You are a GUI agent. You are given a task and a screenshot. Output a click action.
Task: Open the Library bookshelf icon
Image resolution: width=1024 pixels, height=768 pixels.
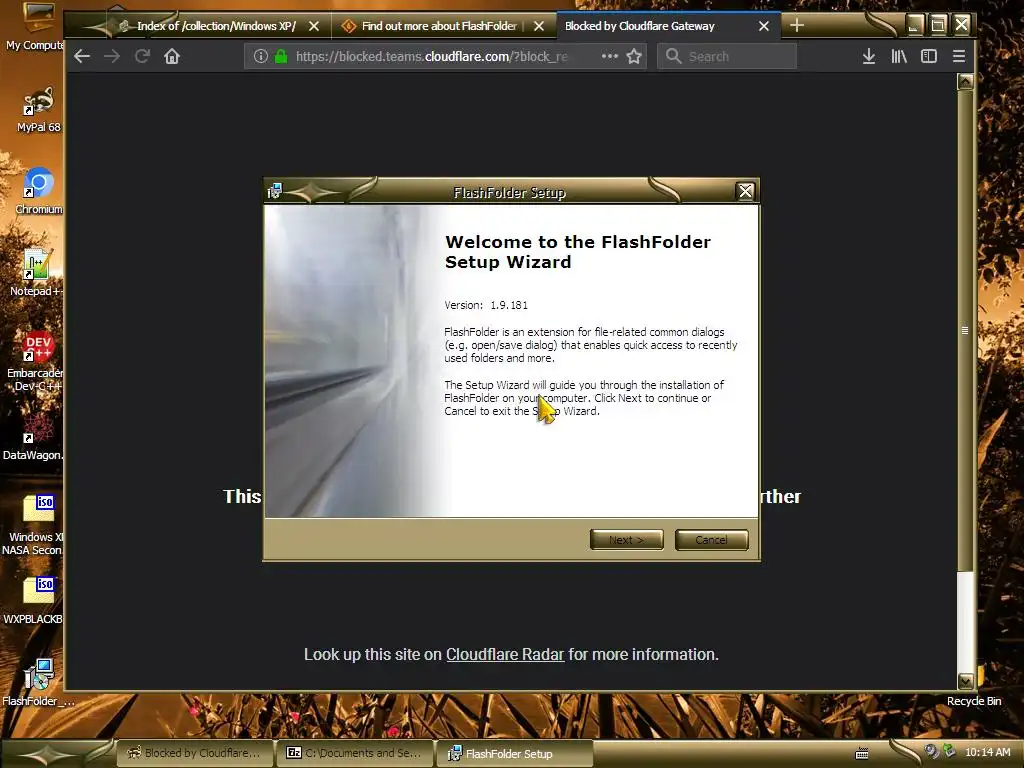(899, 56)
